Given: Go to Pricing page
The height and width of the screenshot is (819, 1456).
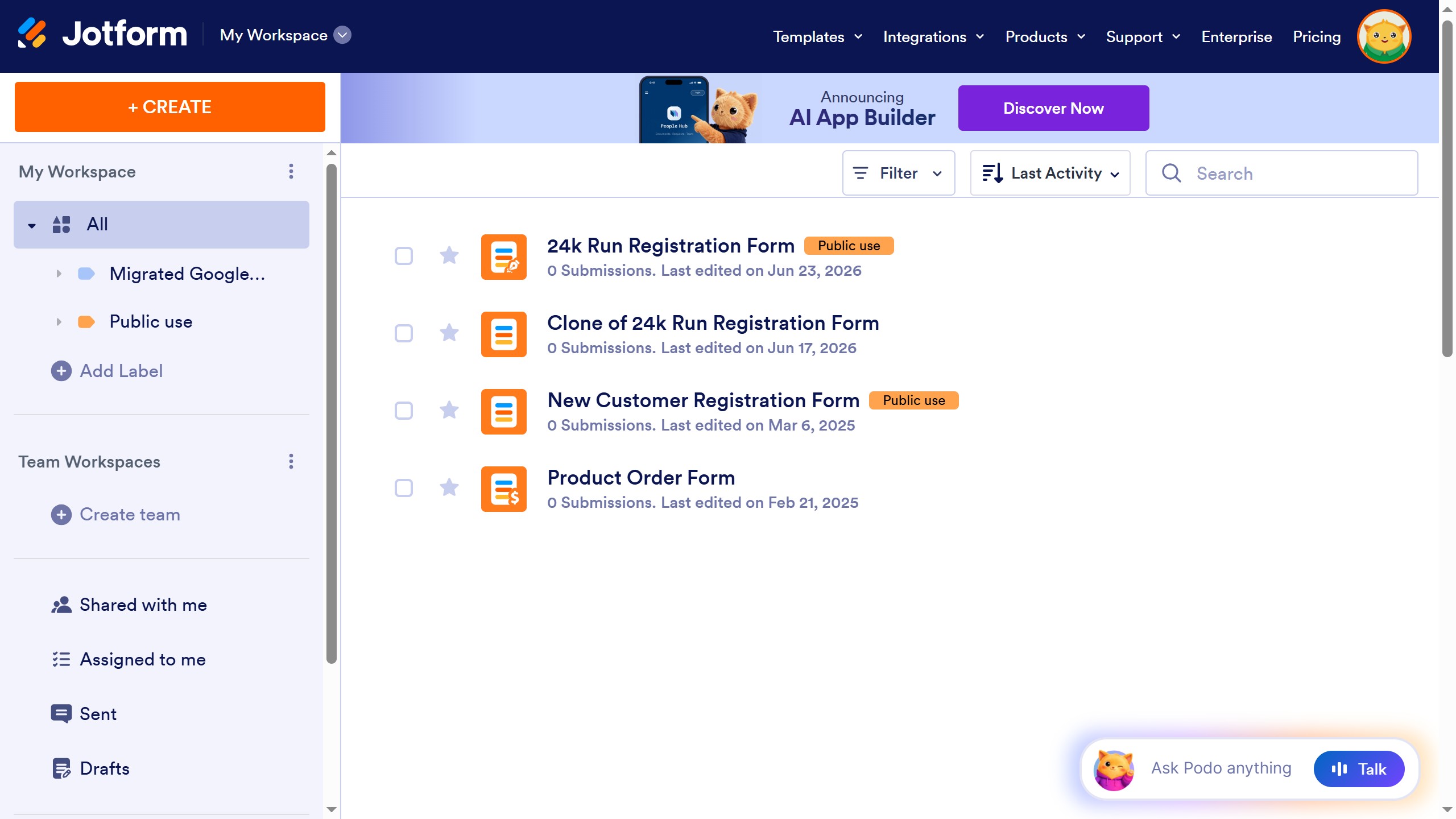Looking at the screenshot, I should (1317, 37).
